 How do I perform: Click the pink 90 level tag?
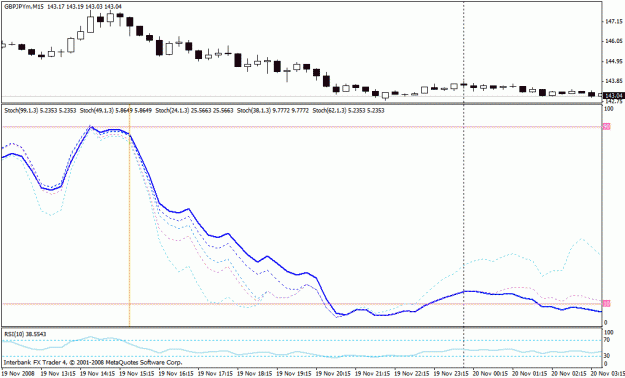[607, 127]
